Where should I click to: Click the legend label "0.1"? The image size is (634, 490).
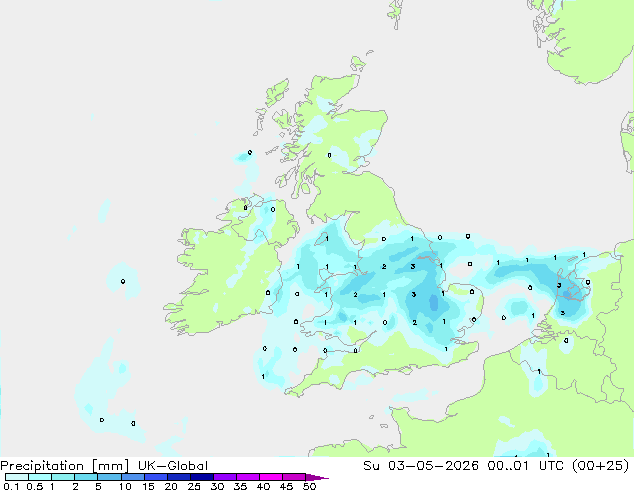11,486
